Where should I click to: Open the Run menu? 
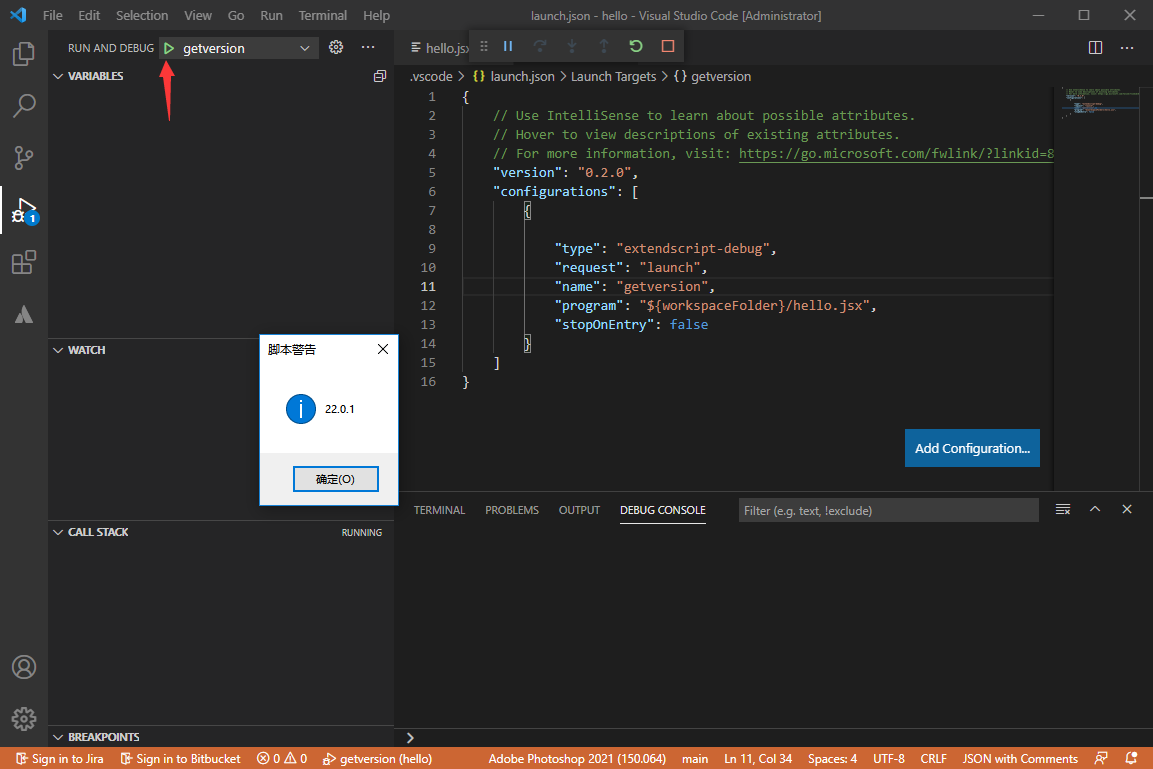point(271,15)
